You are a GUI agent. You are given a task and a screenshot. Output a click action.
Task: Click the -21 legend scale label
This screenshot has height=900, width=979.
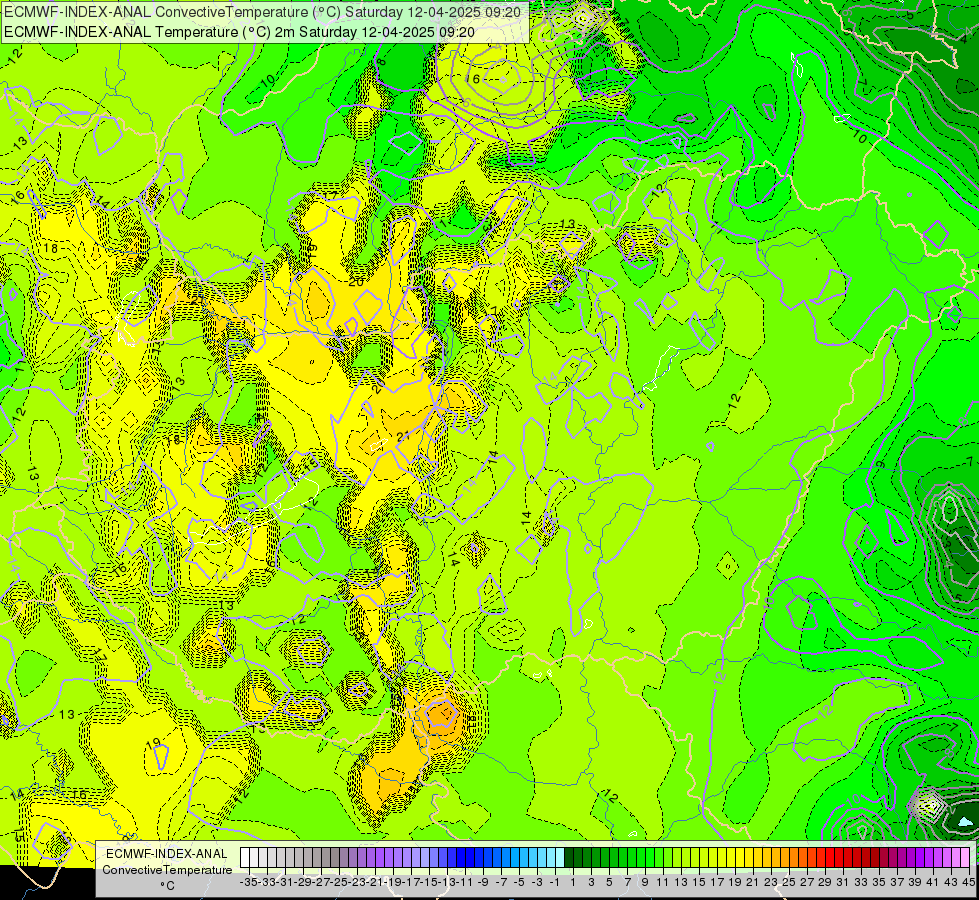(x=375, y=883)
